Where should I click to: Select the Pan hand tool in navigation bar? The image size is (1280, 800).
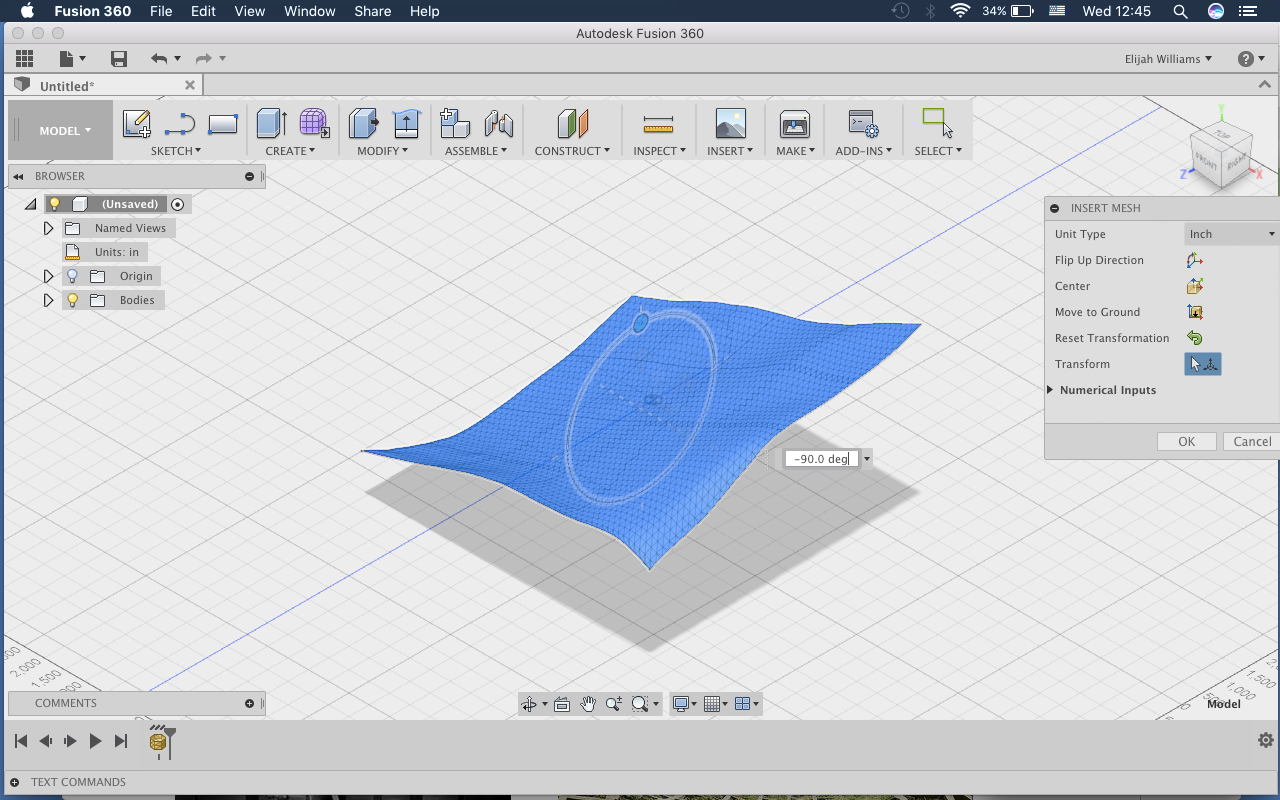coord(588,703)
